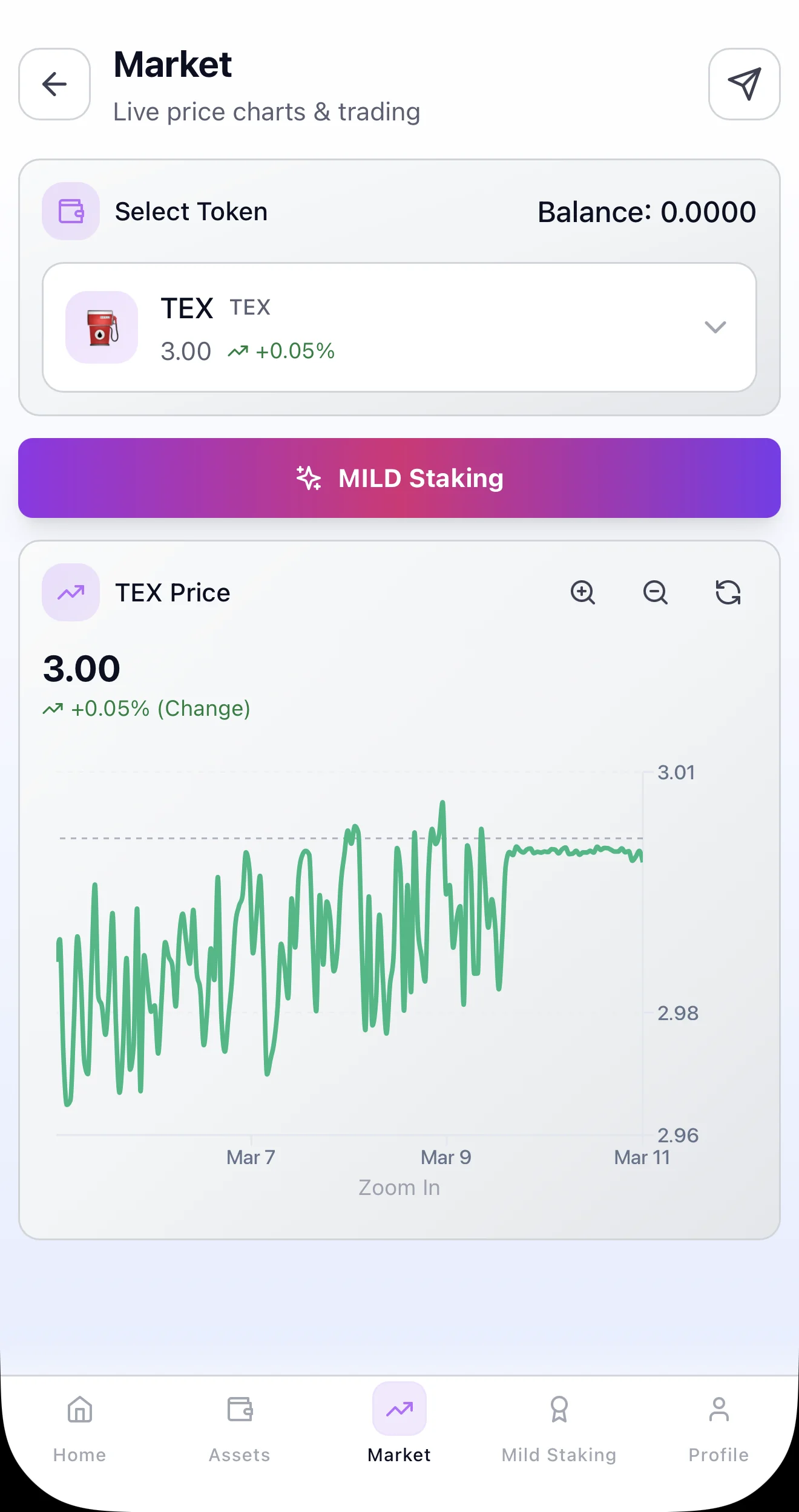Viewport: 799px width, 1512px height.
Task: Zoom out the TEX price chart
Action: (656, 592)
